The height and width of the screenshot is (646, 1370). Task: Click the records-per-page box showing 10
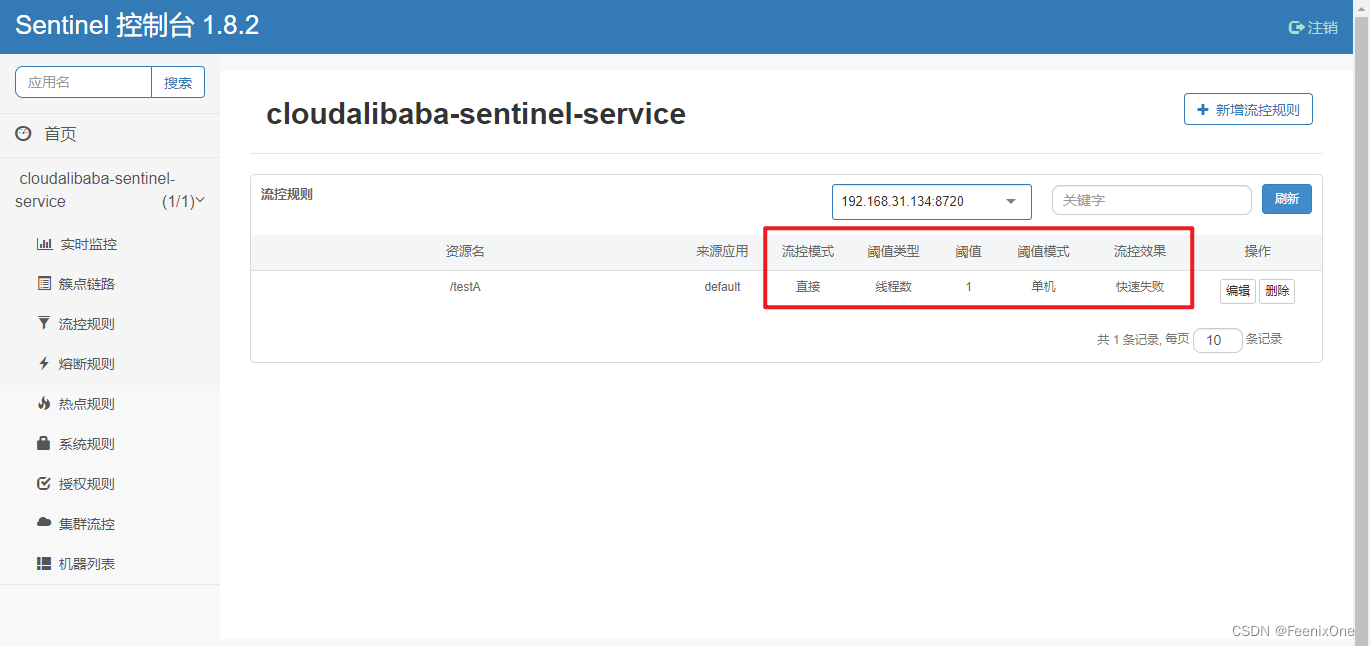1217,340
